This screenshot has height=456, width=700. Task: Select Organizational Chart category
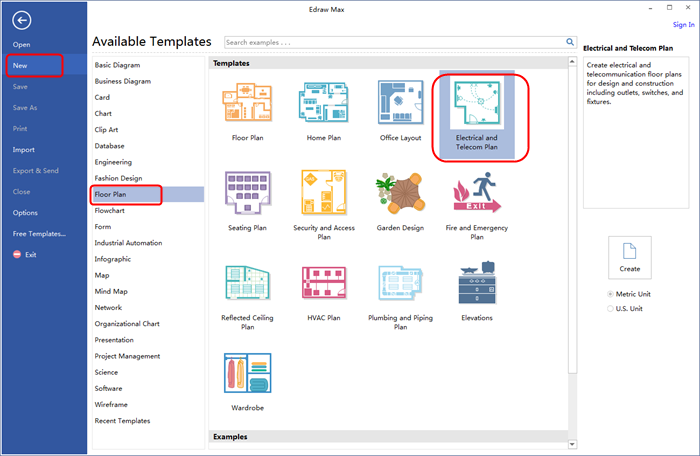[x=127, y=323]
